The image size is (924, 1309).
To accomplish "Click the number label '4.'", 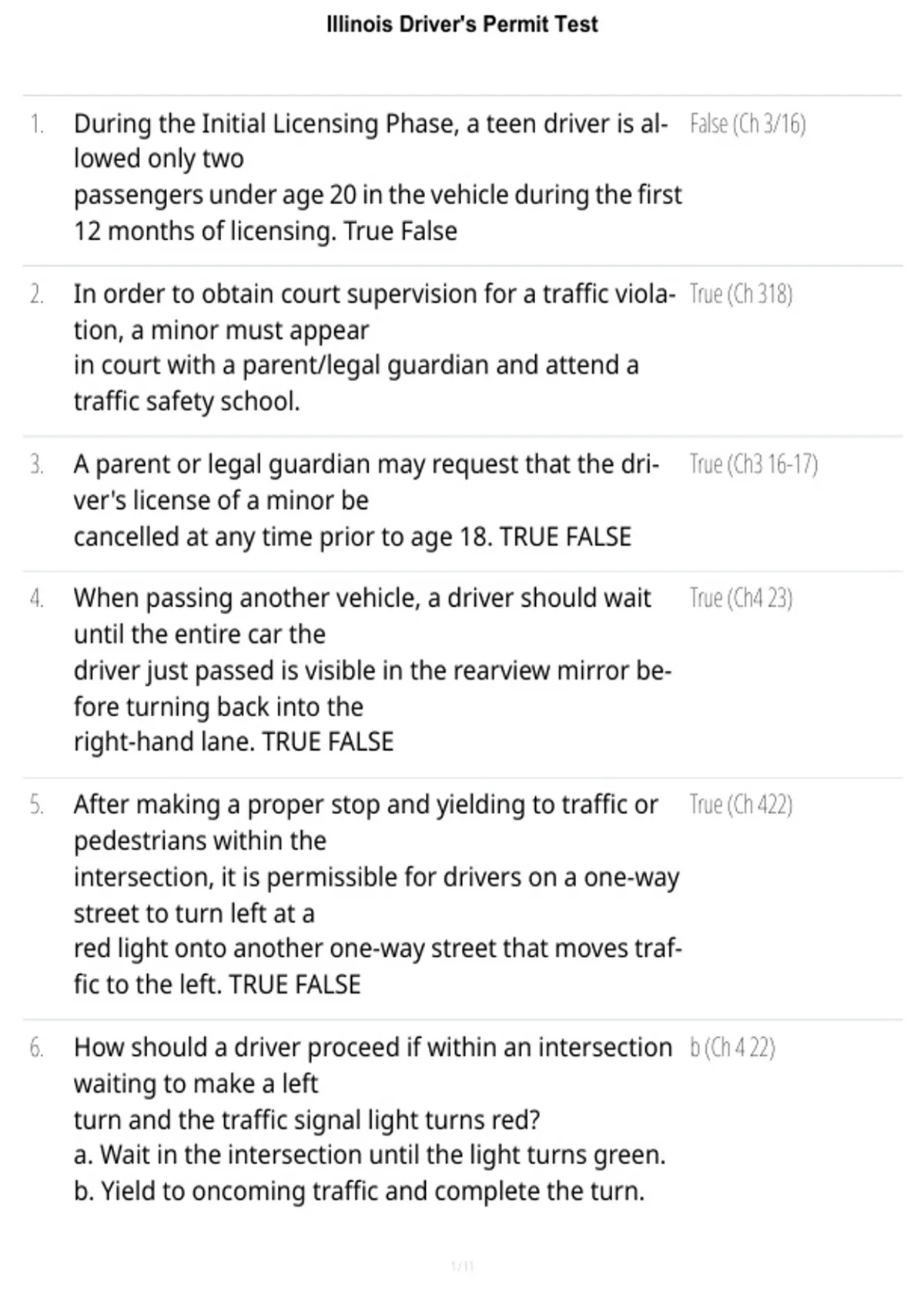I will (37, 598).
